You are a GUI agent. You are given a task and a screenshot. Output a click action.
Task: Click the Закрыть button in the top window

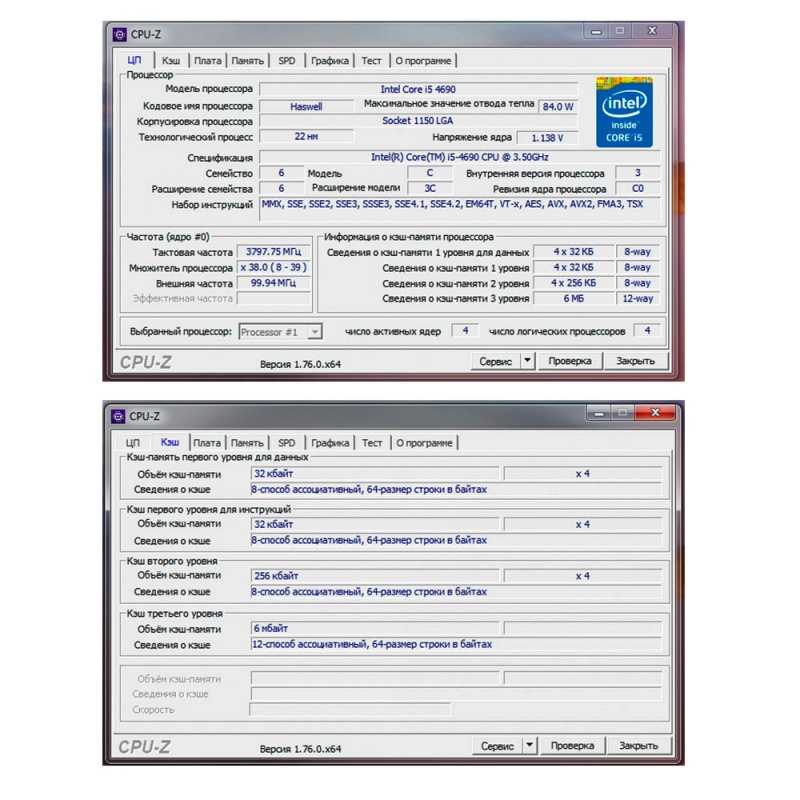click(x=635, y=361)
